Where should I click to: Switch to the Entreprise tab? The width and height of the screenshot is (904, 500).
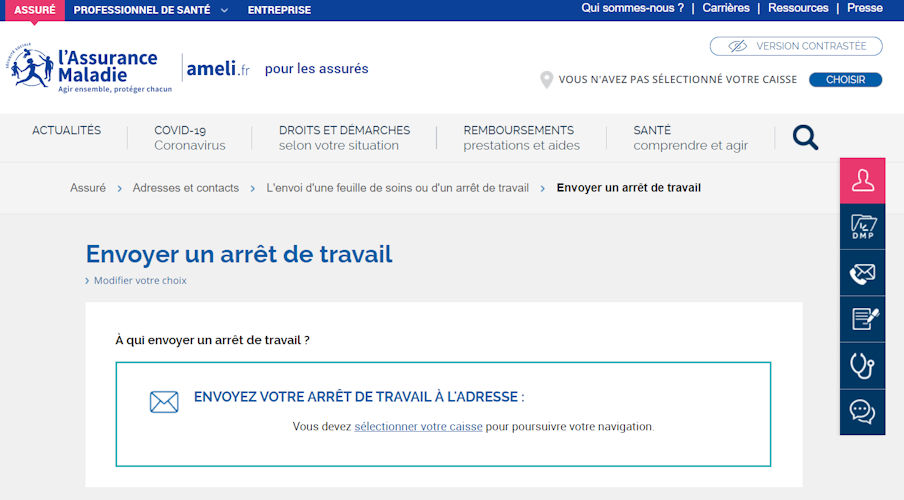(x=279, y=10)
